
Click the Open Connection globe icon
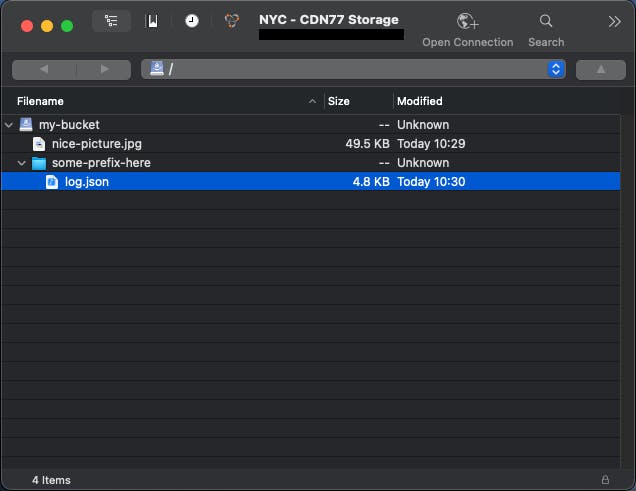(x=467, y=21)
